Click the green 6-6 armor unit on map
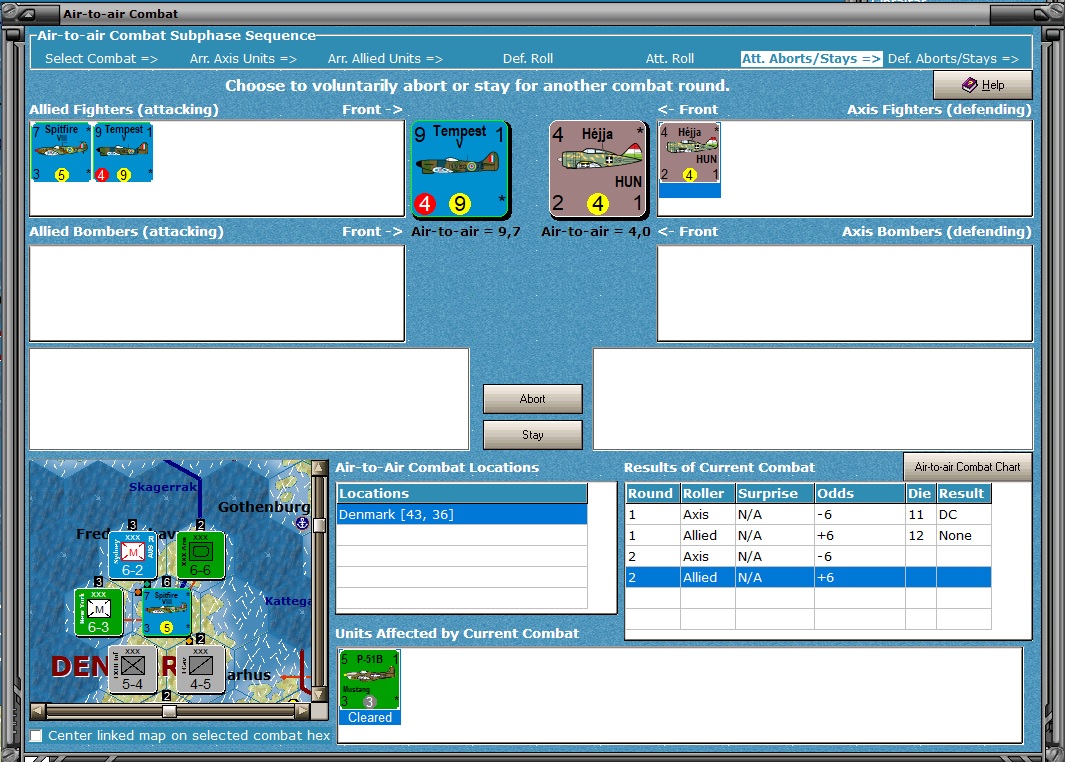The image size is (1065, 762). (x=200, y=556)
